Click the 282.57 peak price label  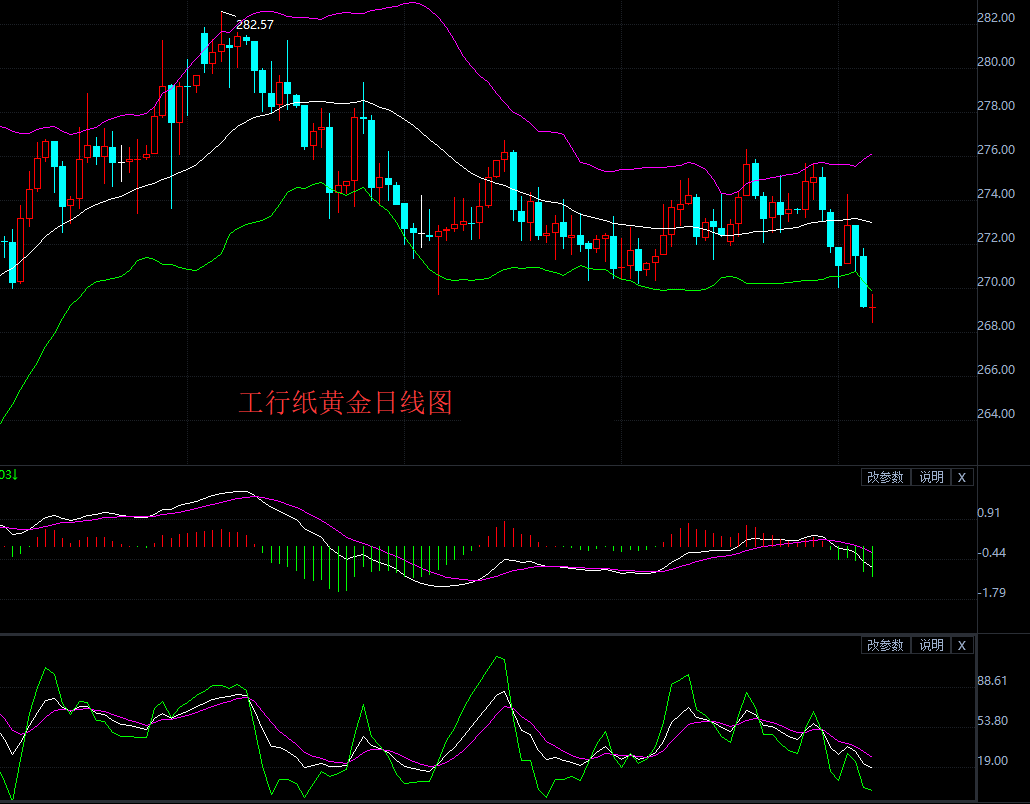coord(254,24)
